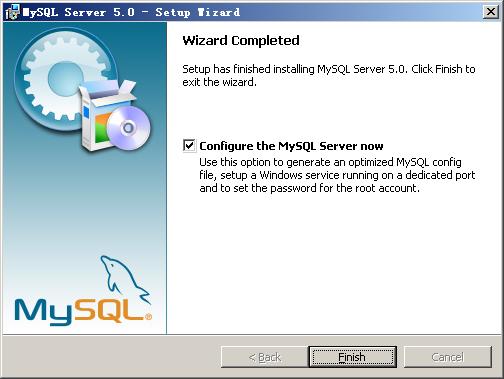Click the "Configure the MySQL Server now" label
Image resolution: width=504 pixels, height=379 pixels.
[291, 146]
